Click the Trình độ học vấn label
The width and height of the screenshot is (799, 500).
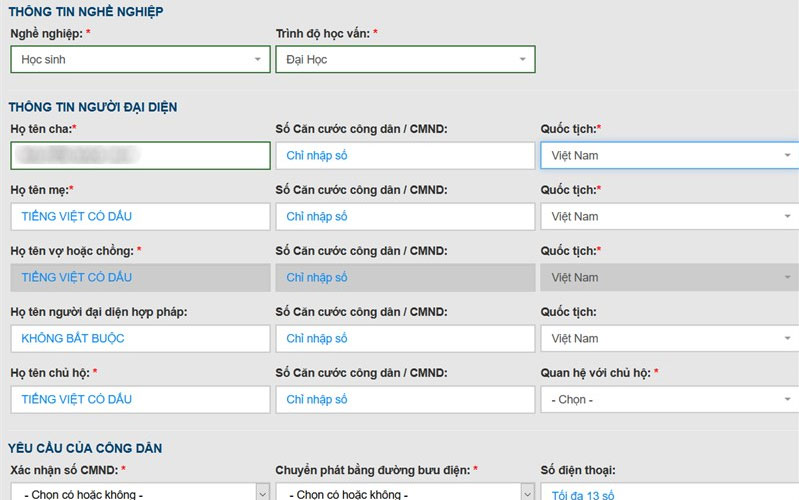327,34
